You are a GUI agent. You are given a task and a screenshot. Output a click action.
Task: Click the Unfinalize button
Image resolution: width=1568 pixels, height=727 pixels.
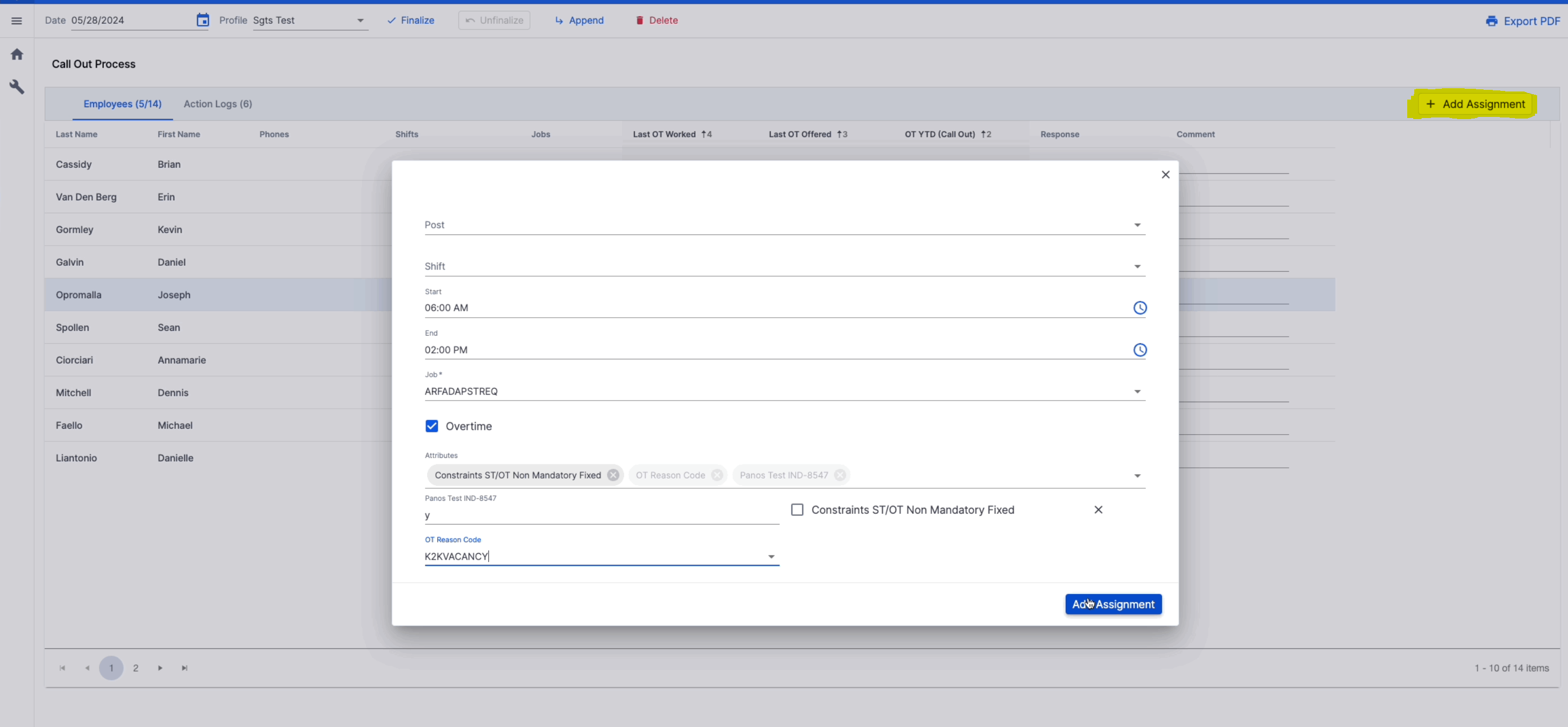pyautogui.click(x=494, y=21)
